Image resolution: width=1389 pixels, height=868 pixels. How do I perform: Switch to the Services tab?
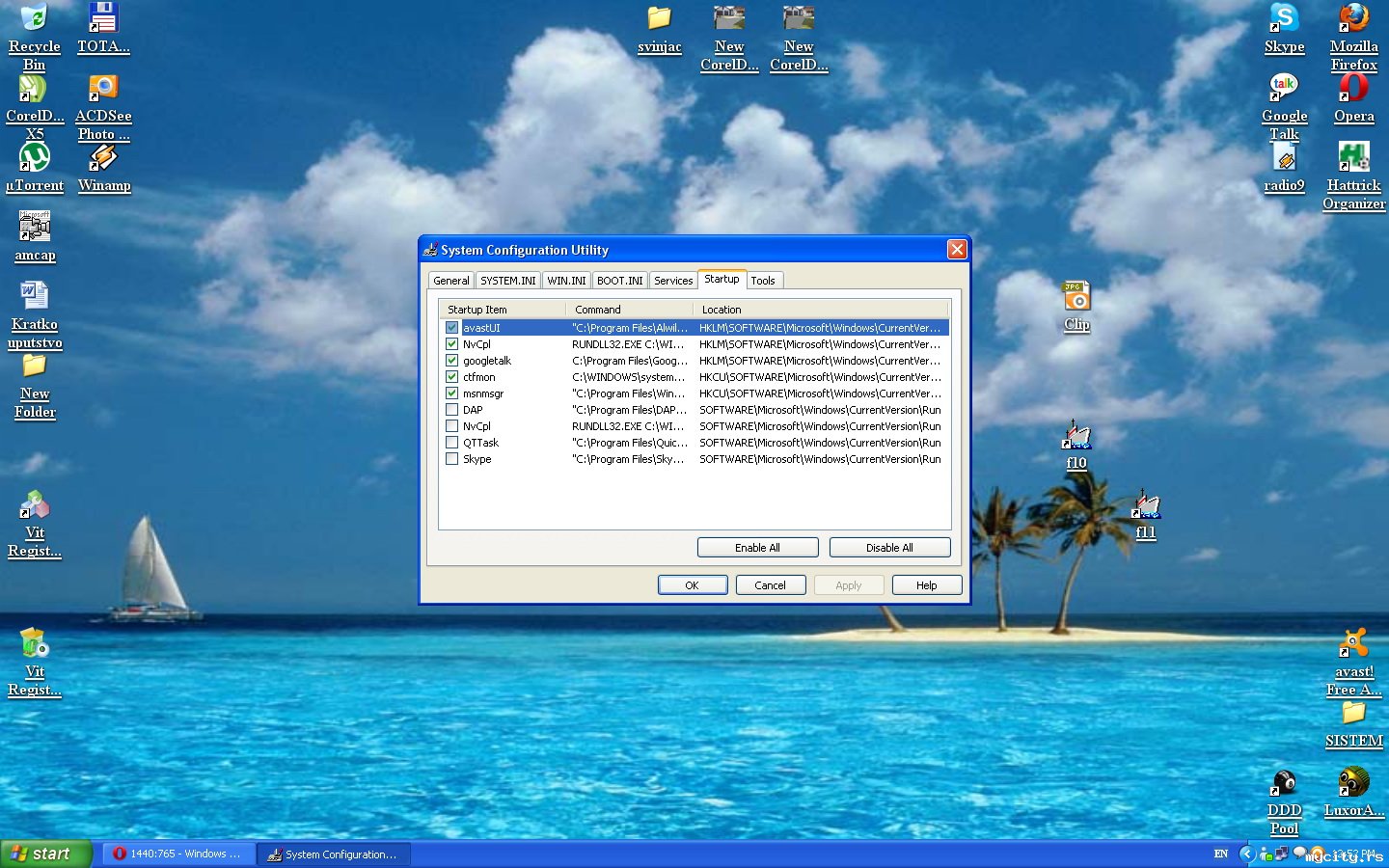point(673,281)
